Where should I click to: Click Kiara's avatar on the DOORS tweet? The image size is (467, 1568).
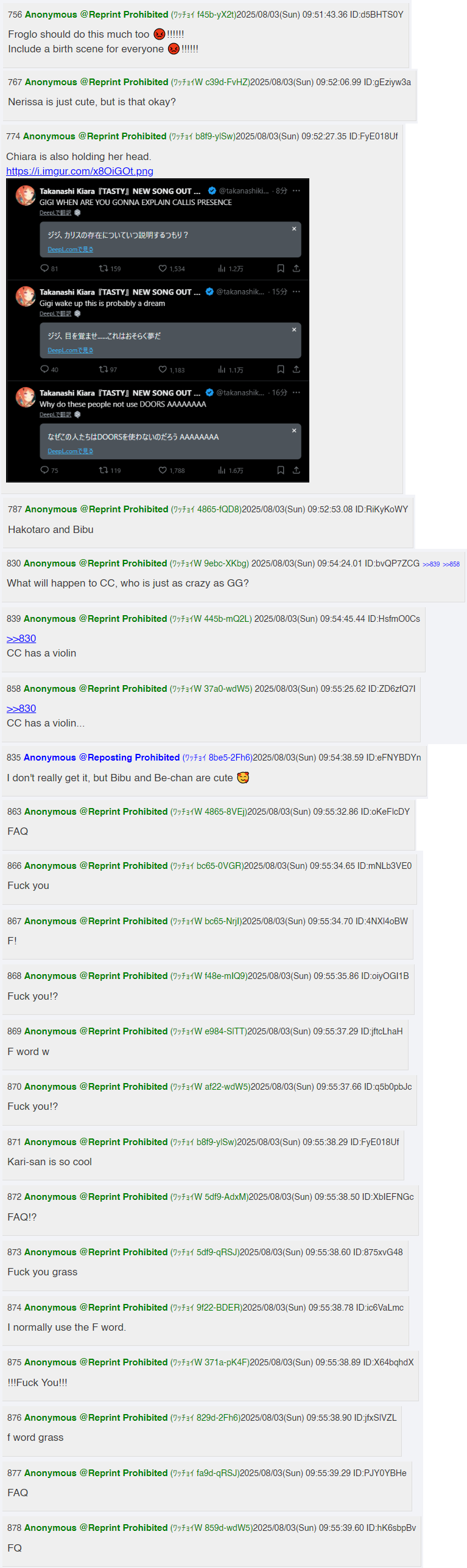(x=26, y=397)
